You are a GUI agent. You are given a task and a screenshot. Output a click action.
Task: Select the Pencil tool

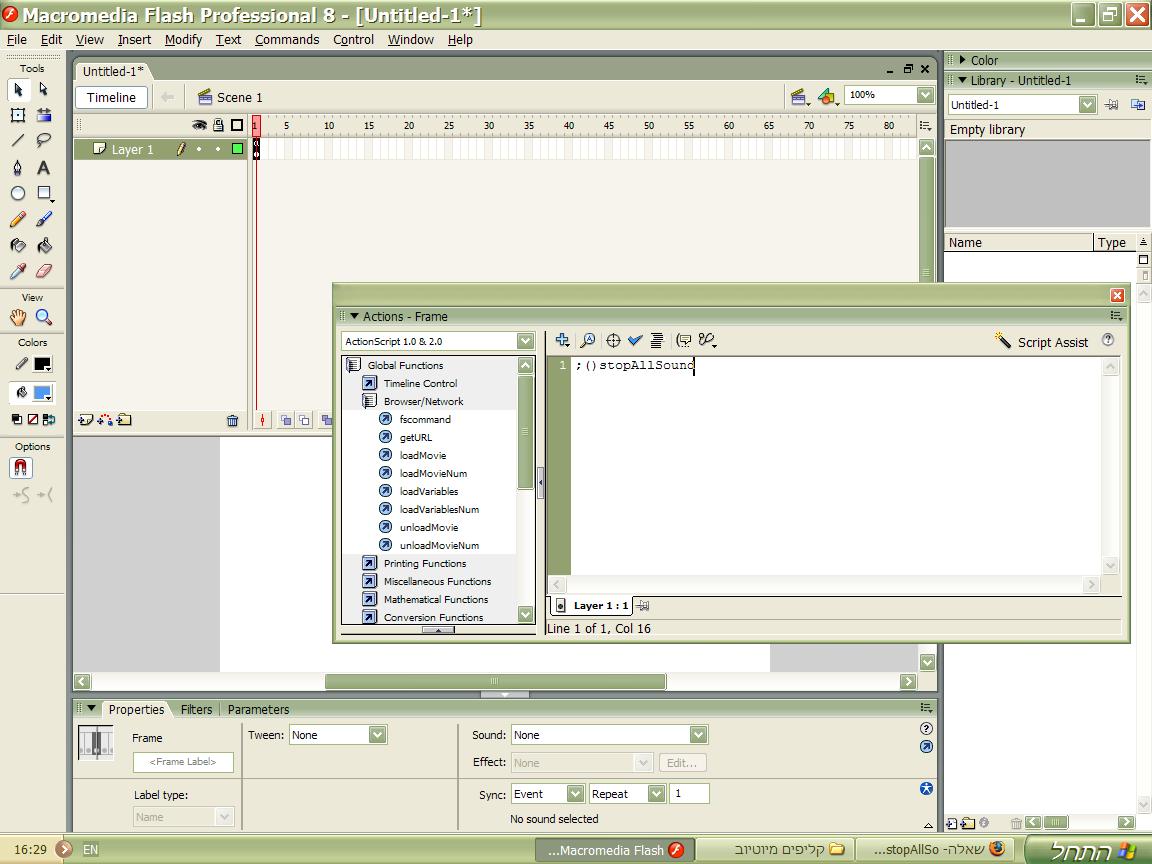18,220
